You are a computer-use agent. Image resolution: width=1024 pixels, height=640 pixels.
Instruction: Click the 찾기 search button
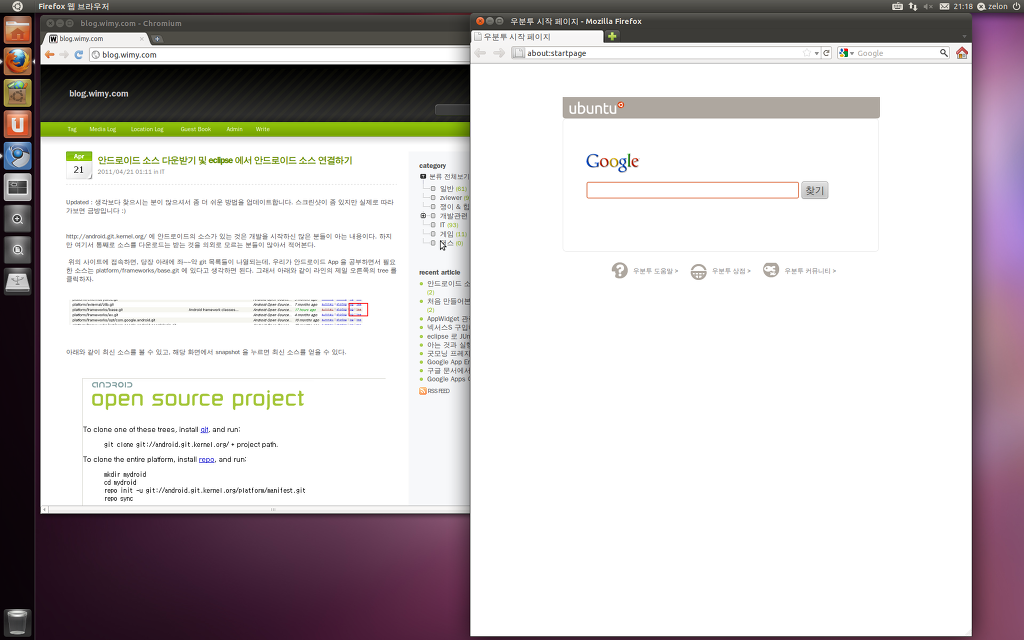(x=814, y=190)
